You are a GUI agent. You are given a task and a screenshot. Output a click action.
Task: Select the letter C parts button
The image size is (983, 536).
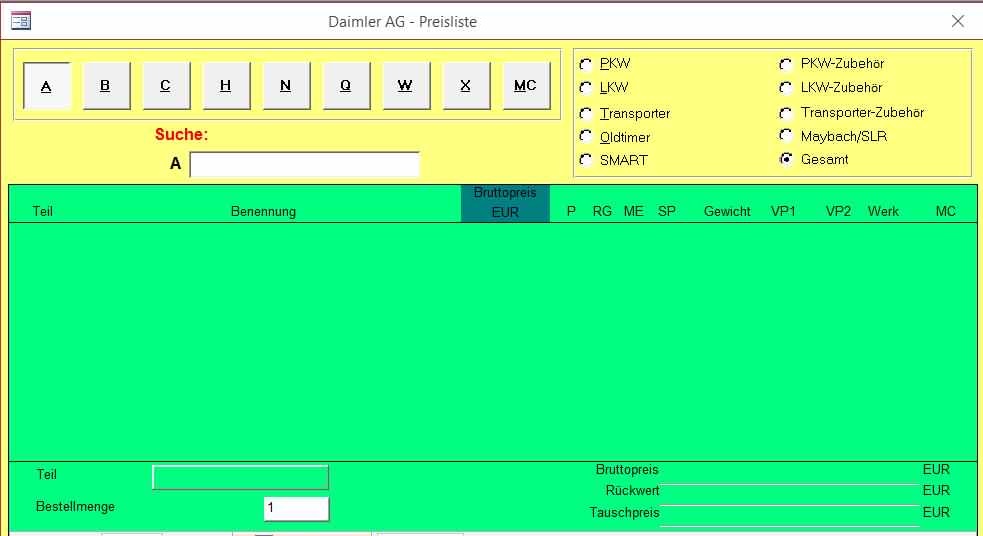pyautogui.click(x=166, y=86)
